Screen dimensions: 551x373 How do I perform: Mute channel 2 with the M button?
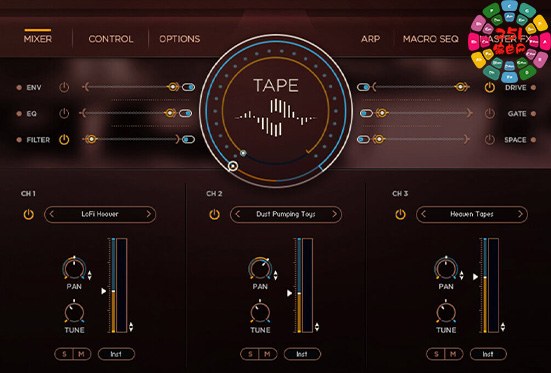(x=267, y=354)
